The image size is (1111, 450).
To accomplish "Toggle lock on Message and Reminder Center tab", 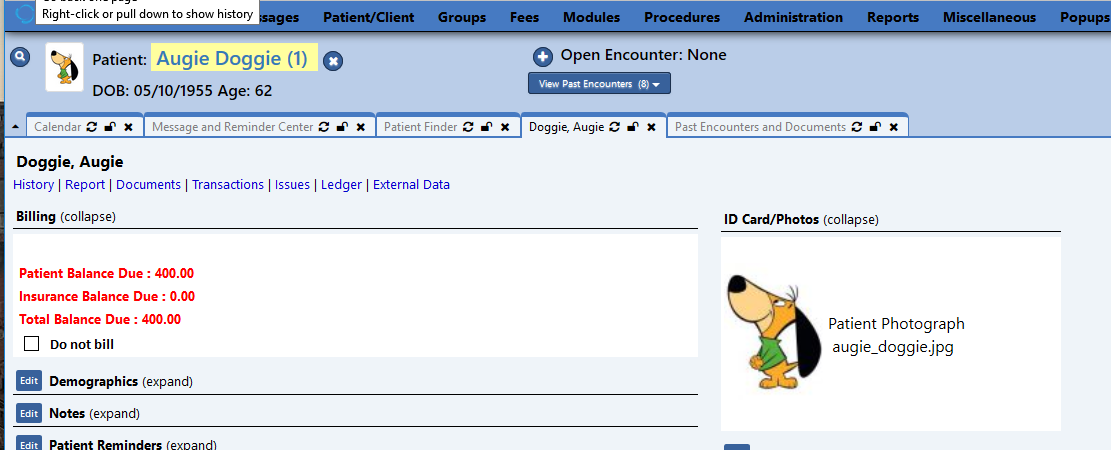I will pos(342,127).
